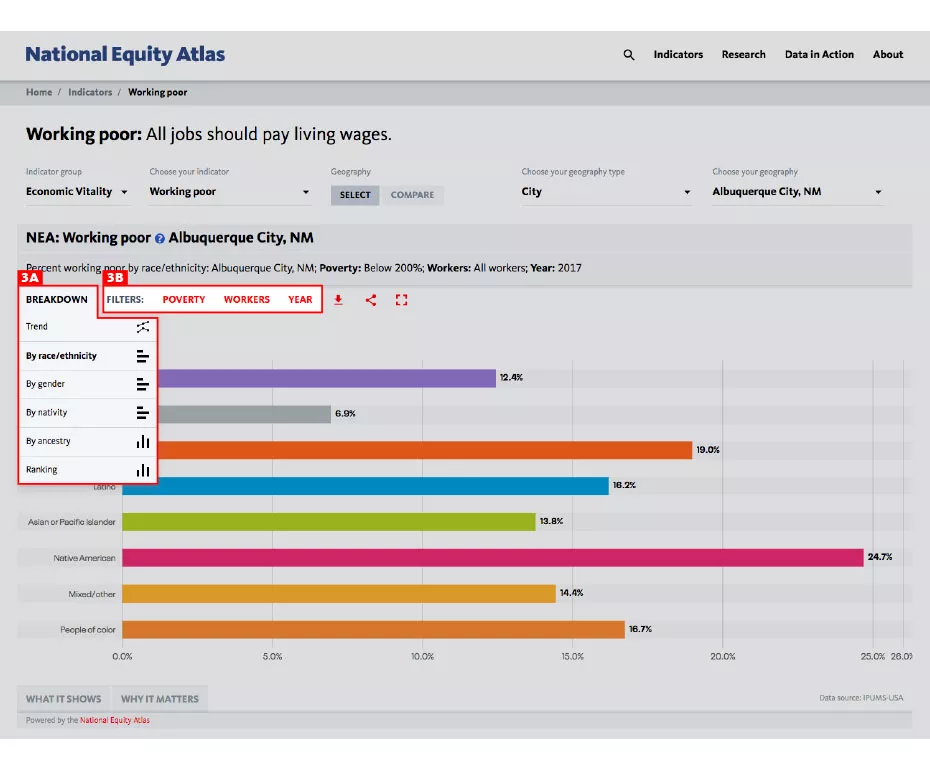This screenshot has height=770, width=930.
Task: Select the Trend line-chart icon
Action: pyautogui.click(x=142, y=326)
